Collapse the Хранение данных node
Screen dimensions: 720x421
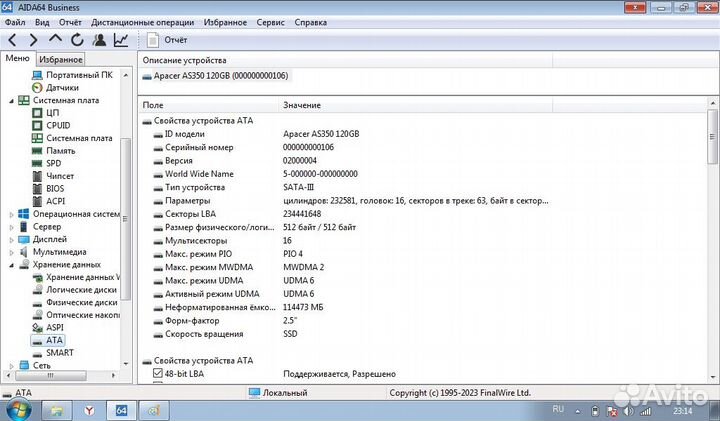pyautogui.click(x=11, y=265)
